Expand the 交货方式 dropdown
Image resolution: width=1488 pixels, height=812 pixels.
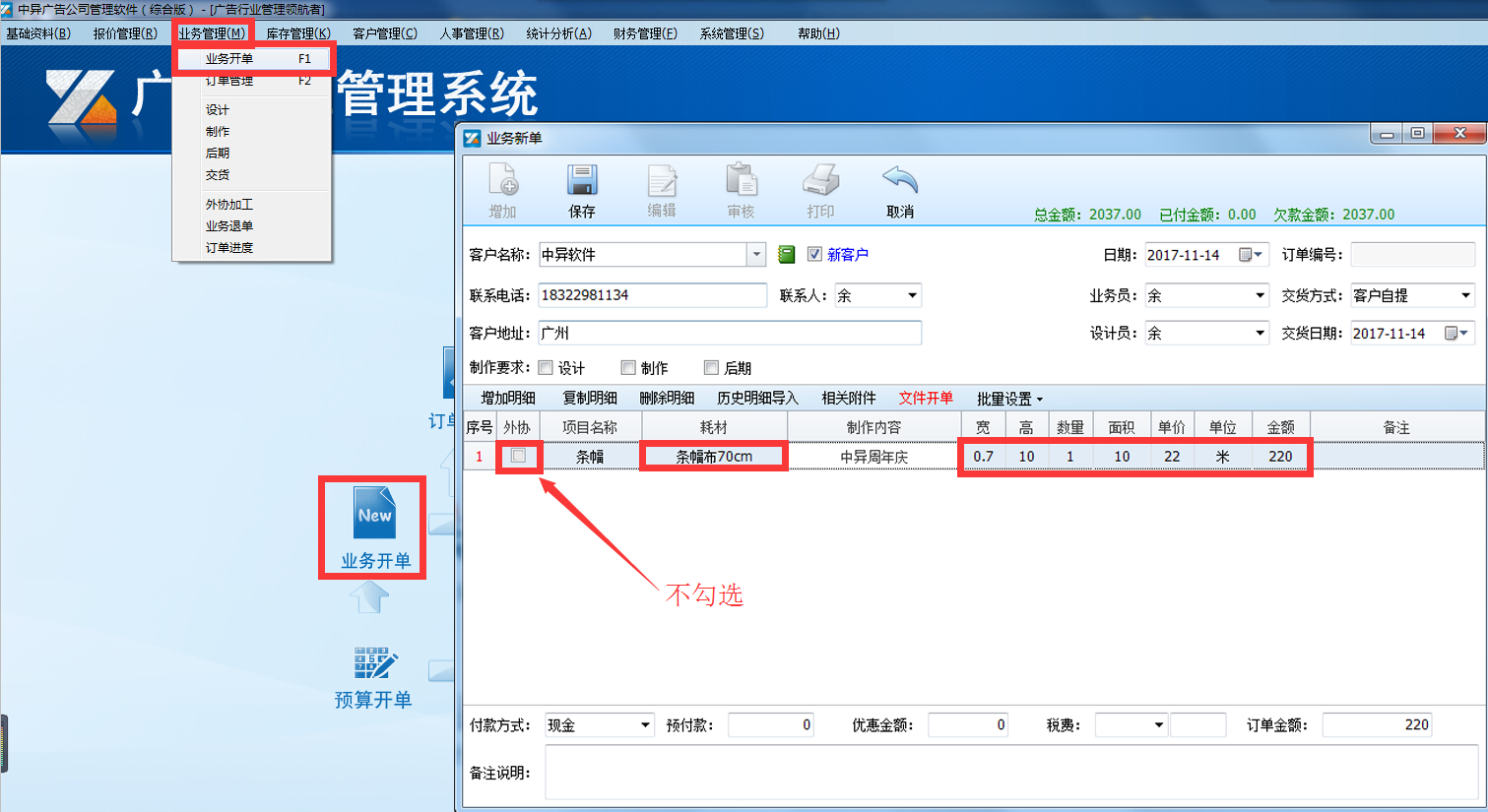(x=1465, y=295)
